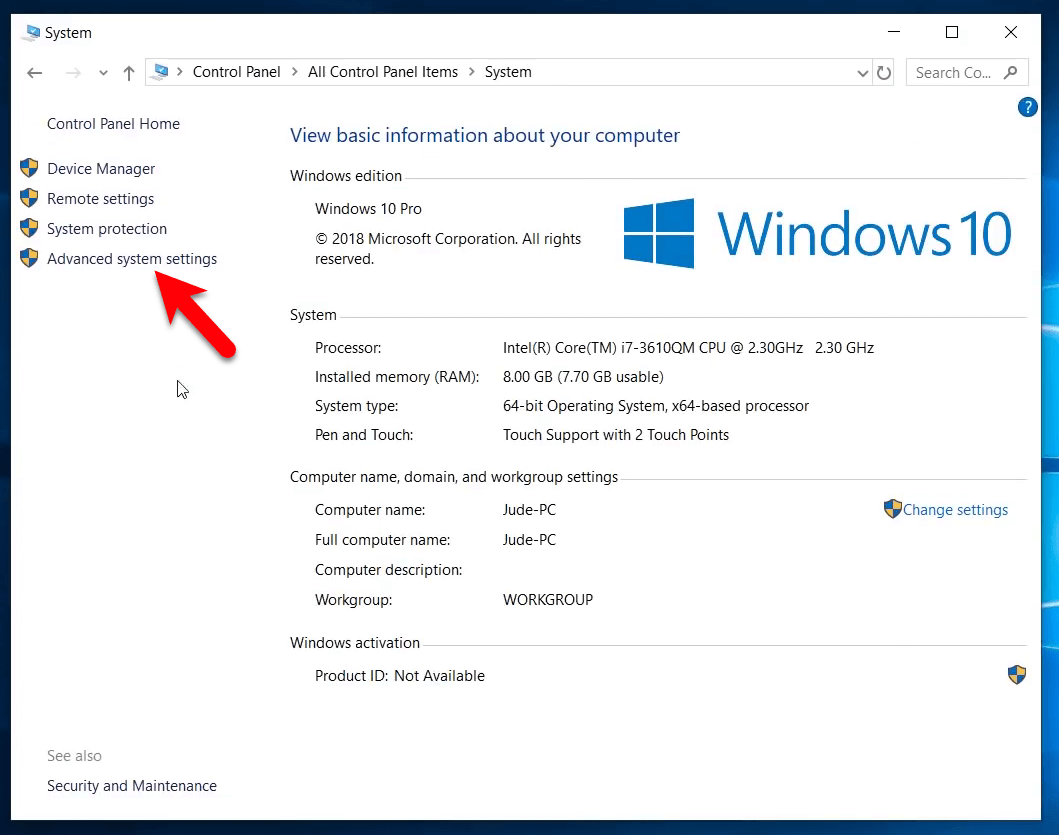Click Touch Support with 2 Touch Points

click(616, 435)
